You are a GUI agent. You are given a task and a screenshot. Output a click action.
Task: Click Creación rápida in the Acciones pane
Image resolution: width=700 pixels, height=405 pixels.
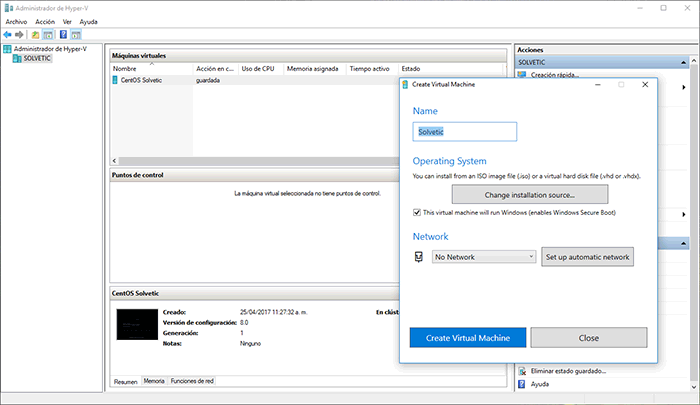(x=555, y=75)
